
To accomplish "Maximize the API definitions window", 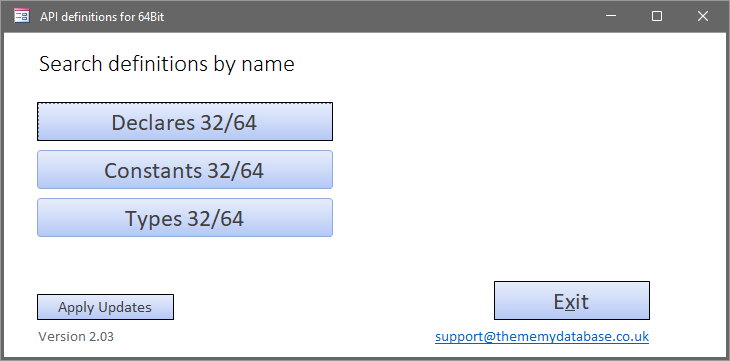I will [x=657, y=16].
